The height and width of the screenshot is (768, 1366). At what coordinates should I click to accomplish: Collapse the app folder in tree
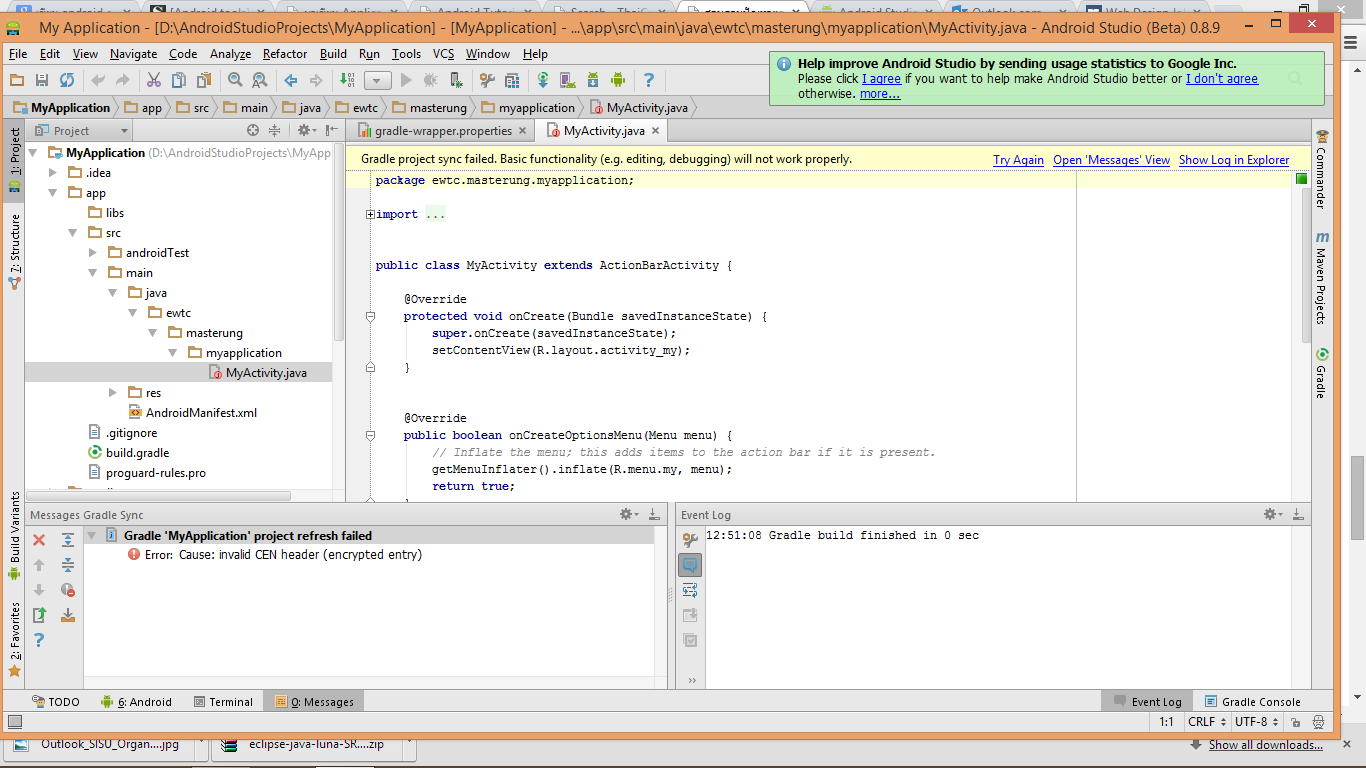pos(53,193)
